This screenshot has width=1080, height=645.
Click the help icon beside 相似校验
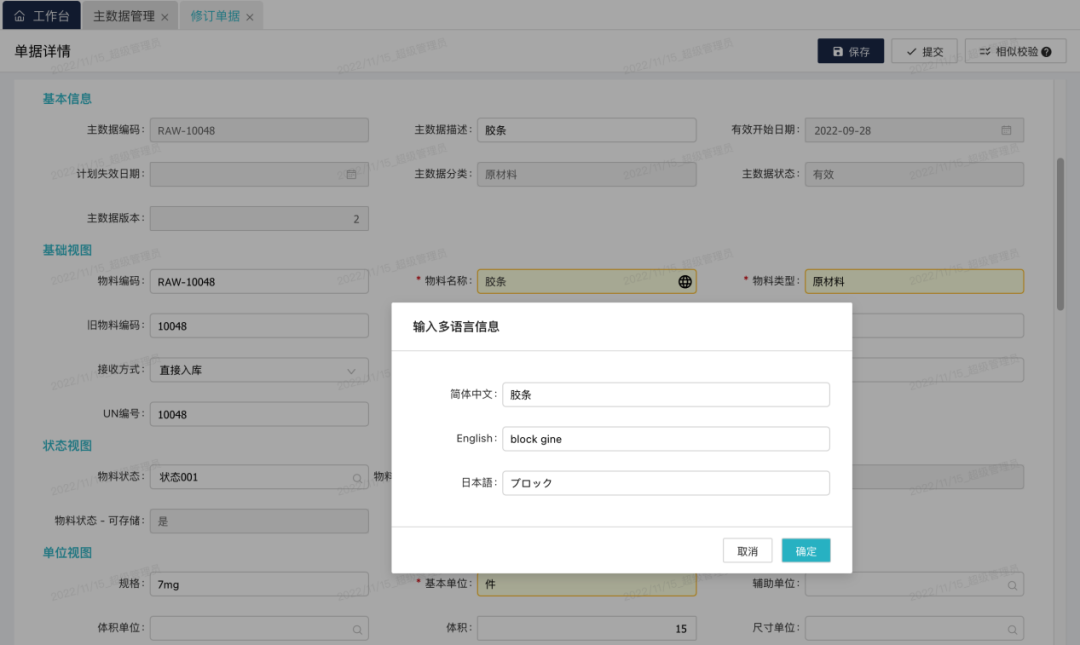click(x=1046, y=52)
